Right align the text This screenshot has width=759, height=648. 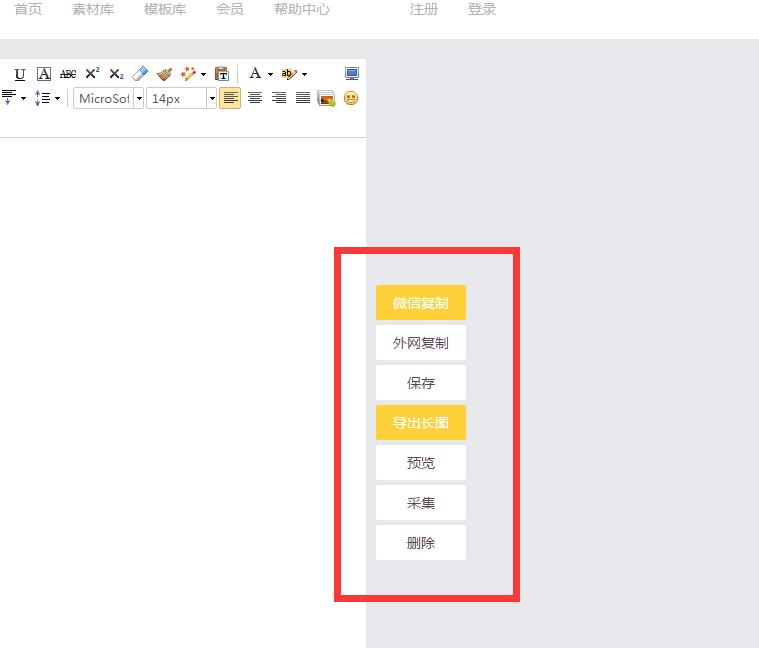[279, 98]
